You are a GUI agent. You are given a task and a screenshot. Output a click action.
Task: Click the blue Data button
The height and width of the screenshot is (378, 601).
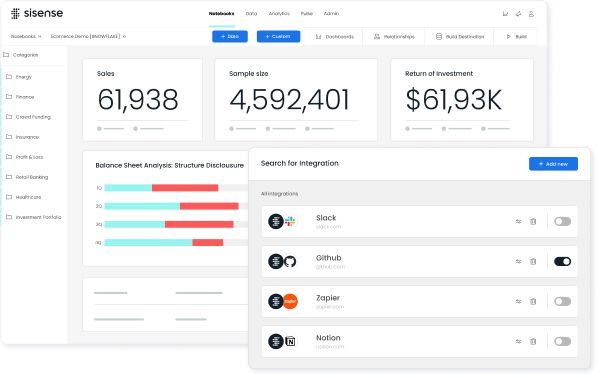(x=230, y=36)
